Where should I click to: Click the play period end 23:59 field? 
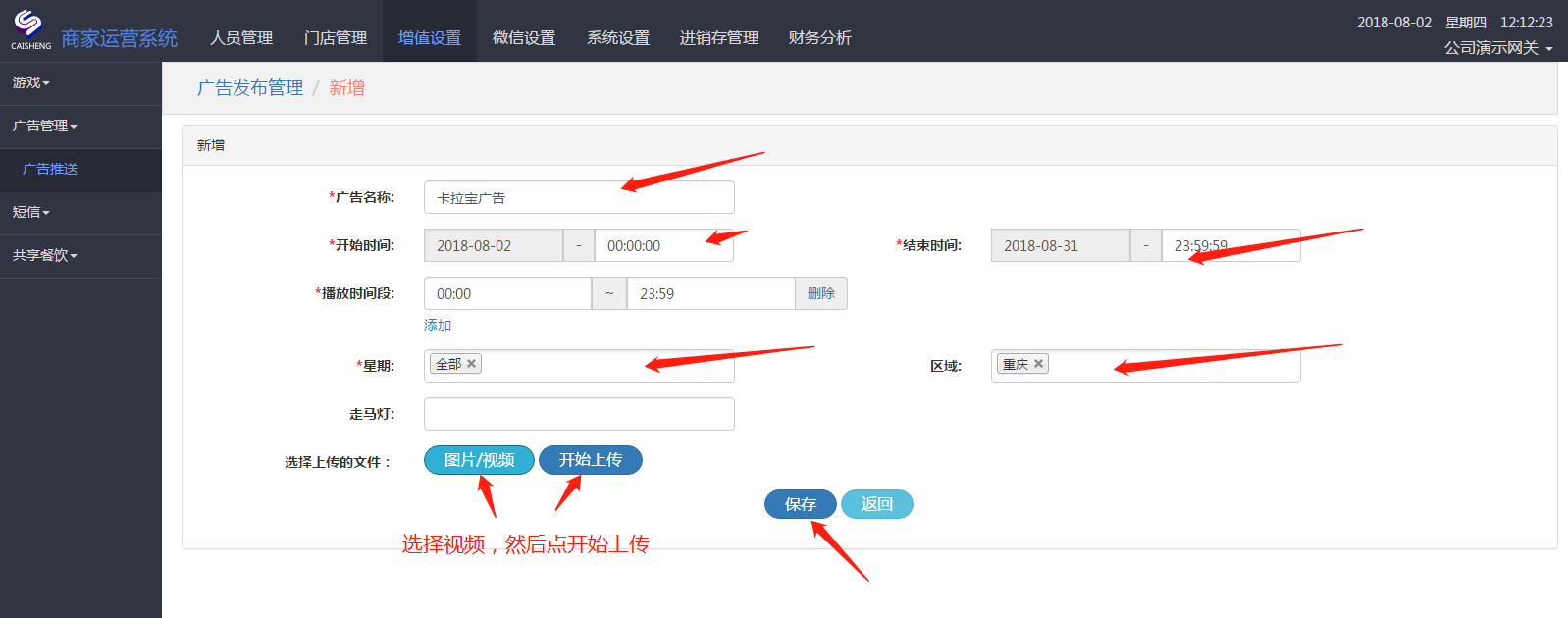(711, 293)
